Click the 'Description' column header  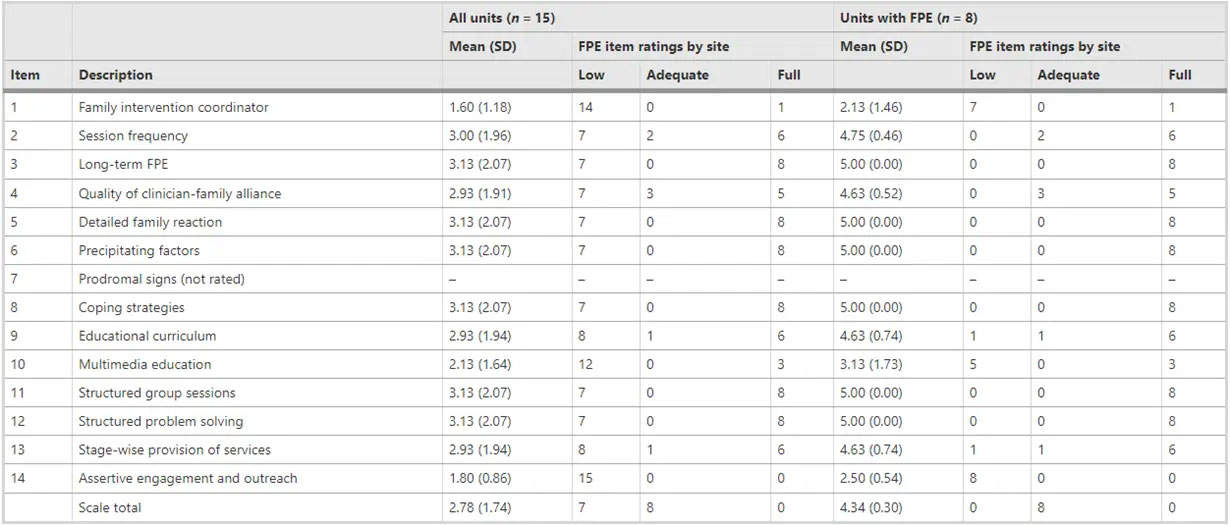(116, 75)
